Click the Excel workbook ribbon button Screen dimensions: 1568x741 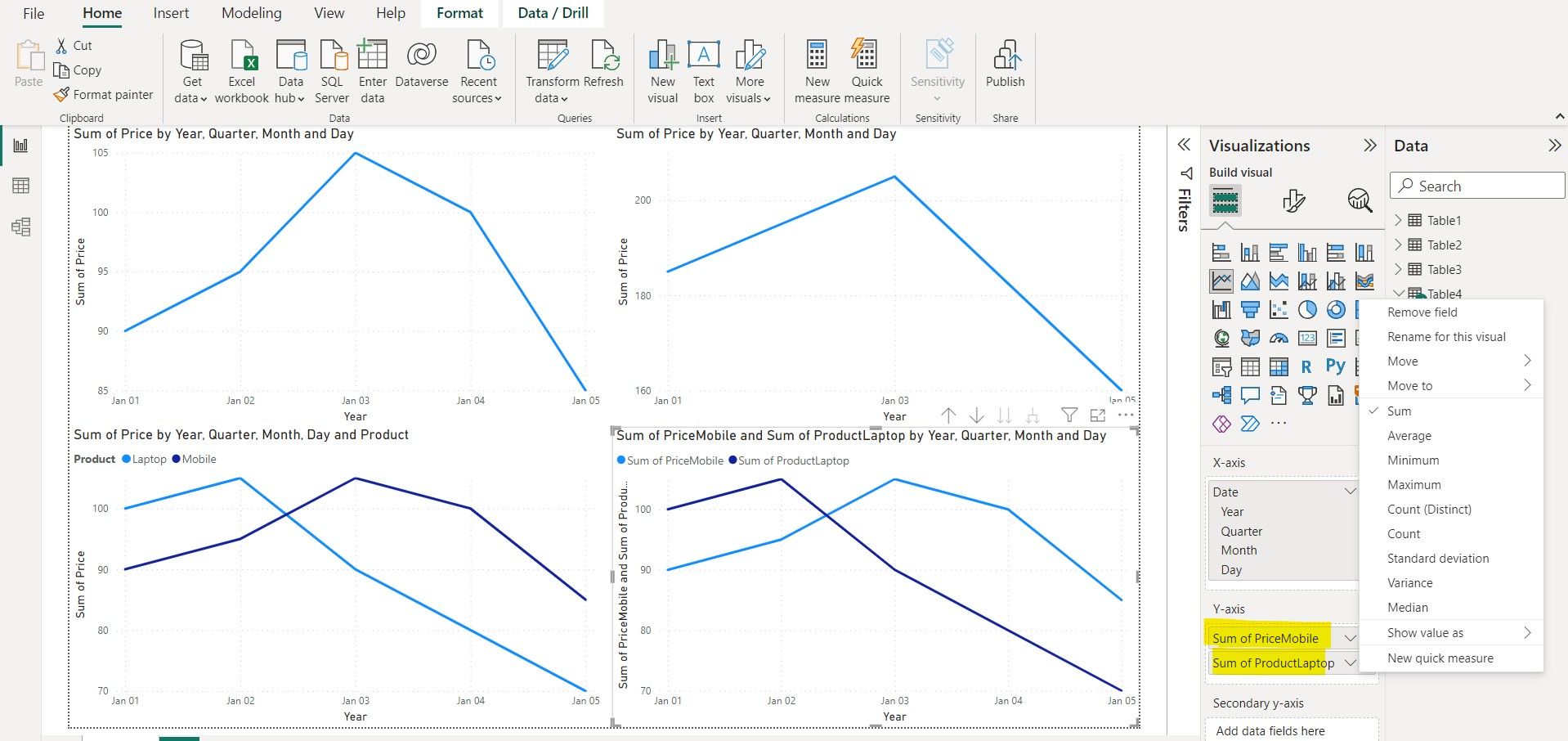point(242,72)
